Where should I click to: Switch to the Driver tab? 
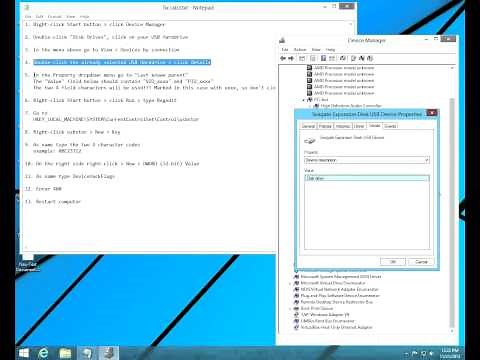coord(359,126)
